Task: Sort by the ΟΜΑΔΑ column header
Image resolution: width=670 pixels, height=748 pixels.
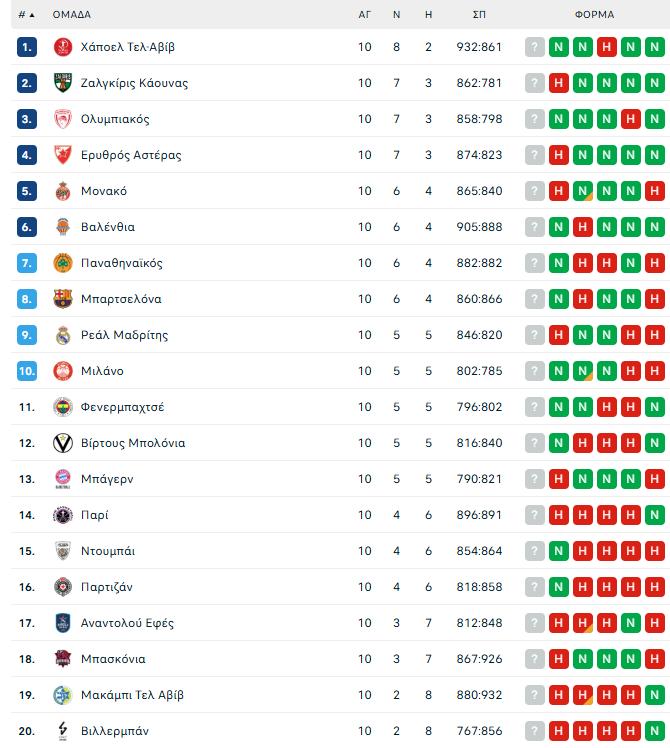Action: [72, 15]
